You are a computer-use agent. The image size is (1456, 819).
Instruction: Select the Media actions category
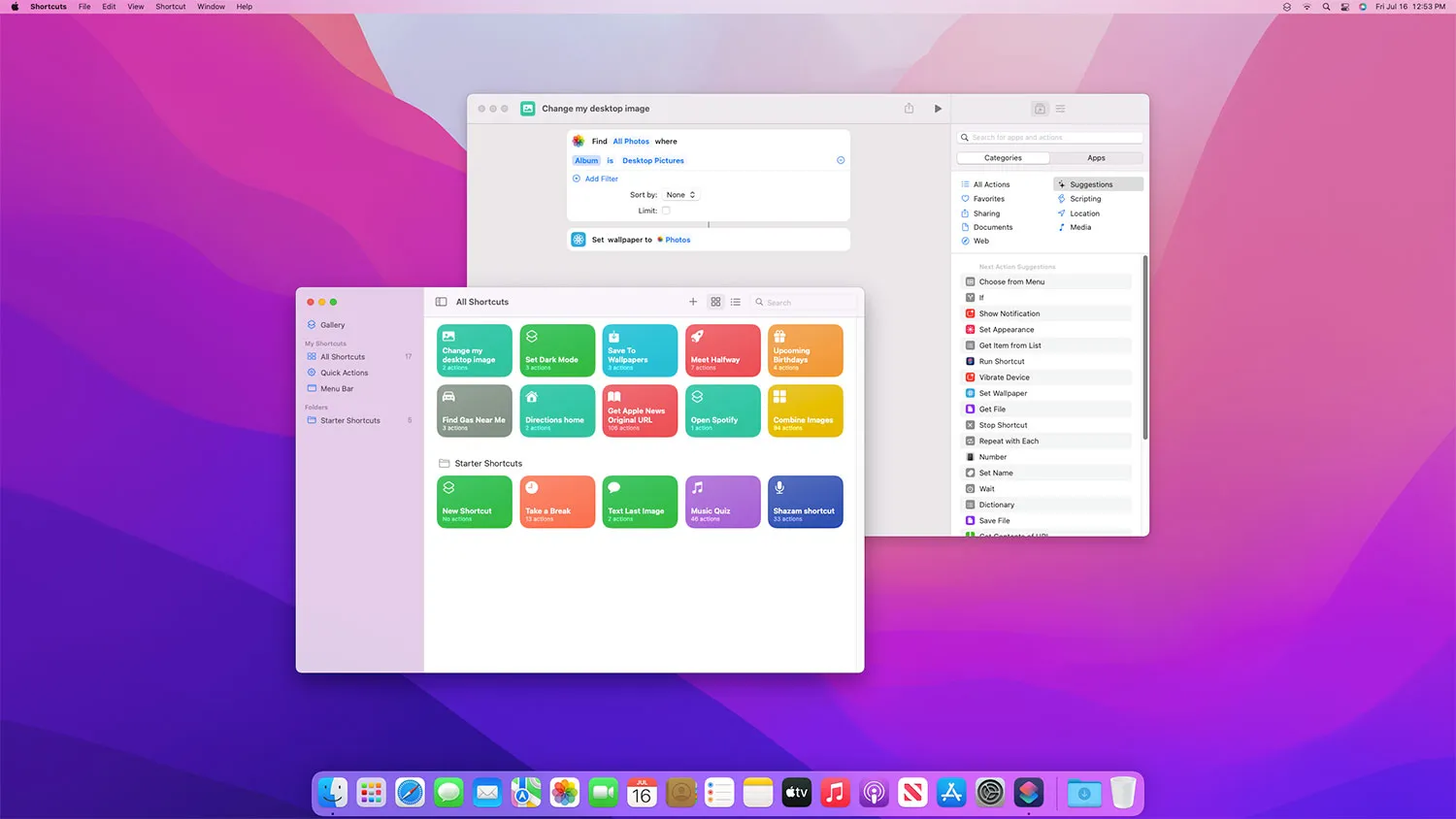[x=1080, y=227]
